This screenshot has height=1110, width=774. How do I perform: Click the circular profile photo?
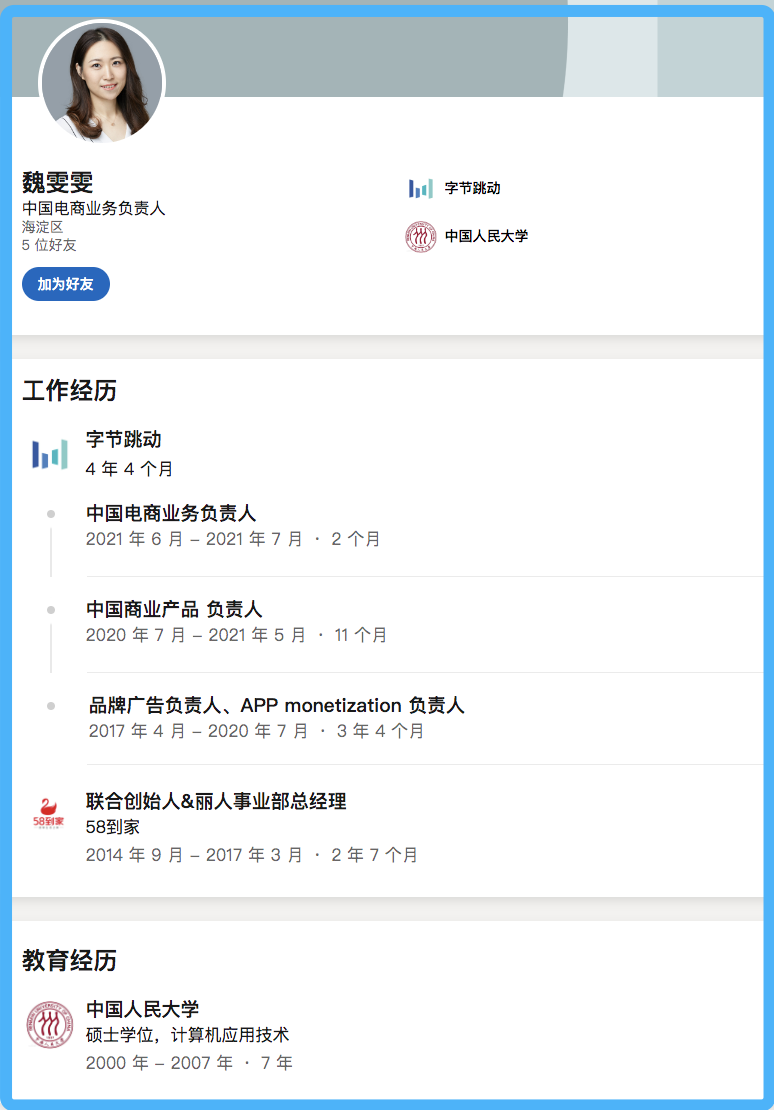(101, 82)
